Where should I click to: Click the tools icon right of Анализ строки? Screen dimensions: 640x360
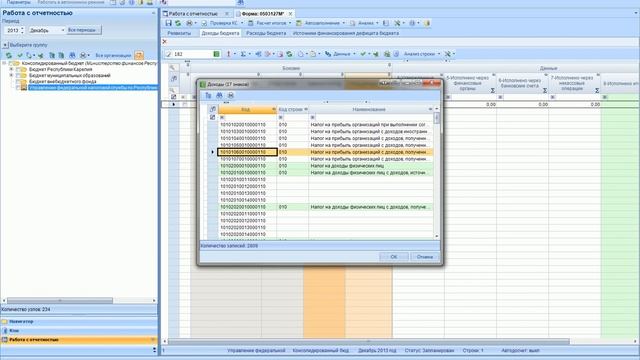click(x=448, y=54)
